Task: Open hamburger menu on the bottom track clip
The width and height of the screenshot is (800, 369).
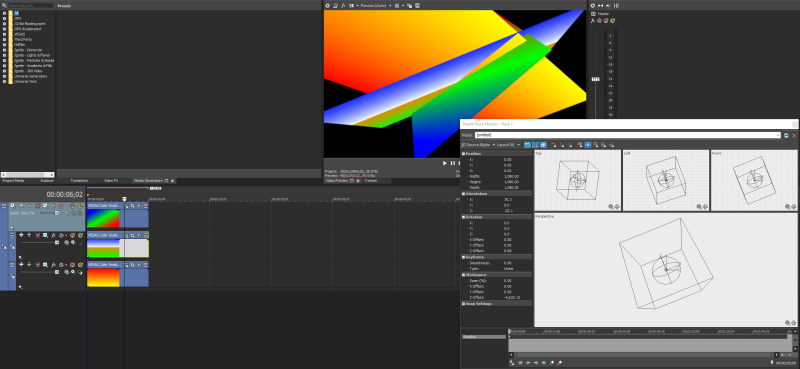Action: (x=145, y=265)
